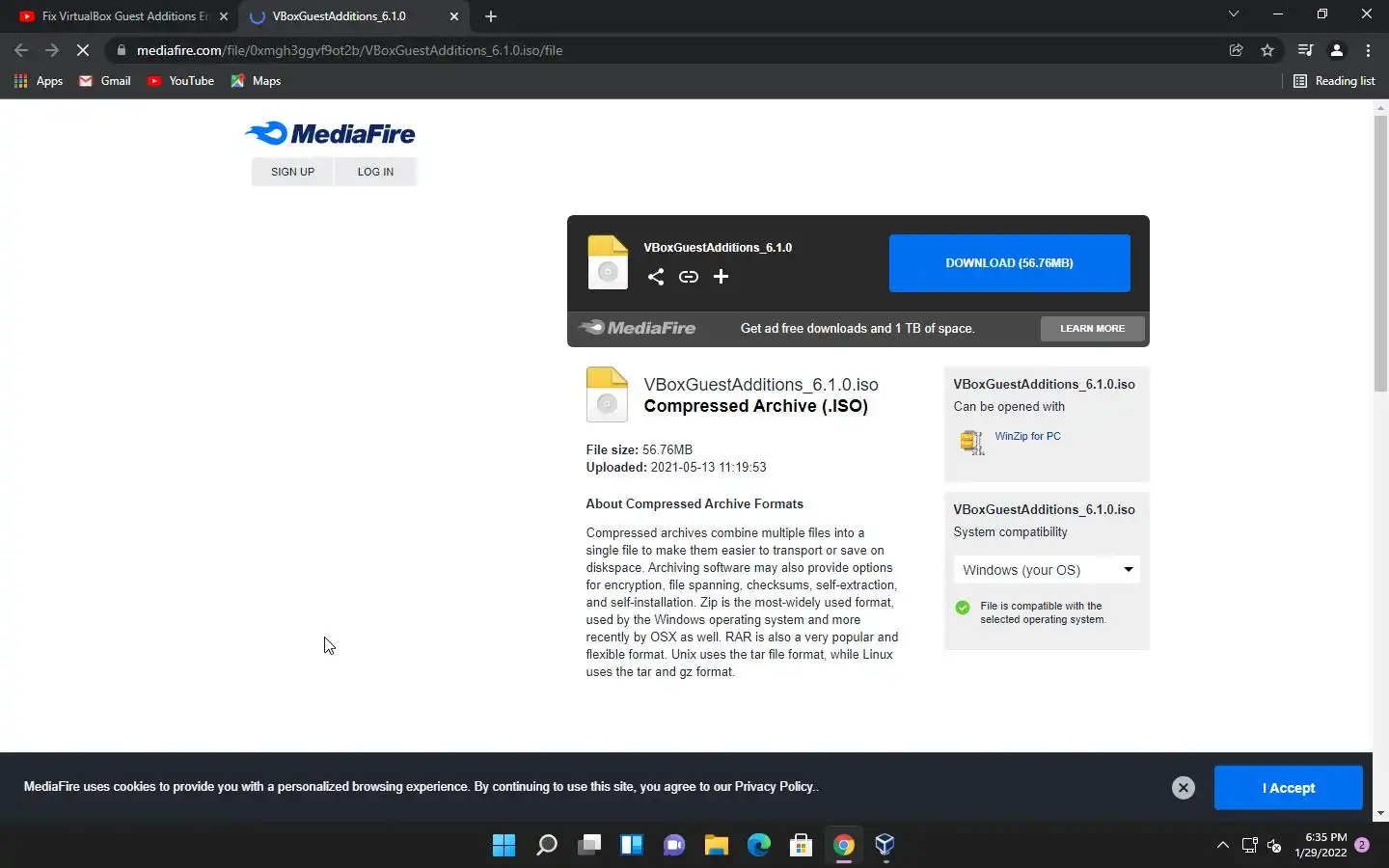
Task: Open the Chat icon on the taskbar
Action: click(x=674, y=846)
